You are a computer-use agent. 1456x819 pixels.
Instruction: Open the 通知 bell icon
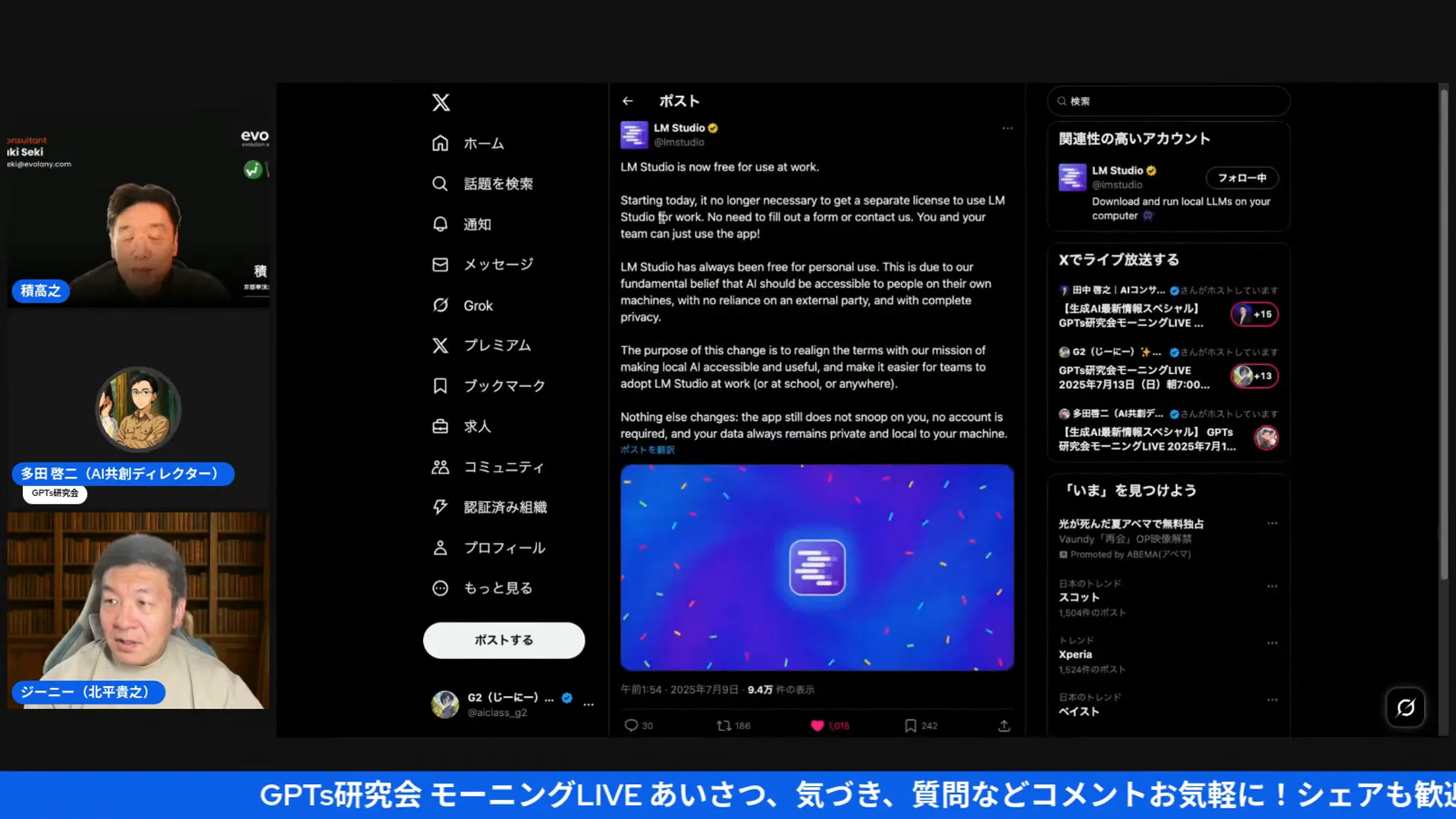pos(440,224)
